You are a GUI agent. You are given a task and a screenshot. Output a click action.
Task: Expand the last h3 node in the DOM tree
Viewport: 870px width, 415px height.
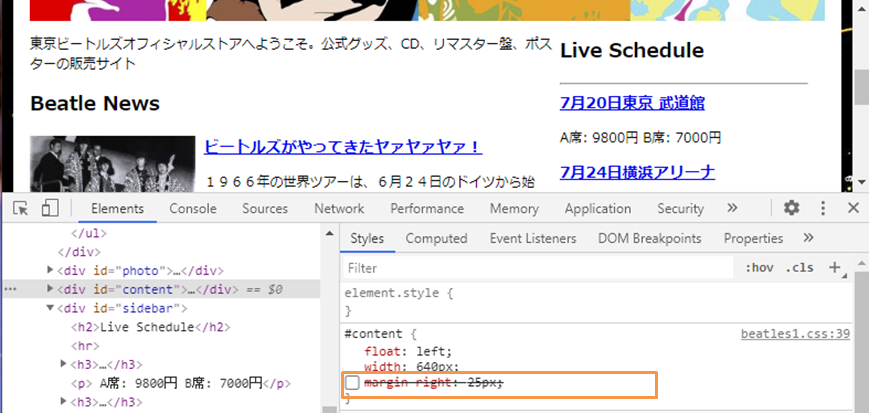(64, 401)
